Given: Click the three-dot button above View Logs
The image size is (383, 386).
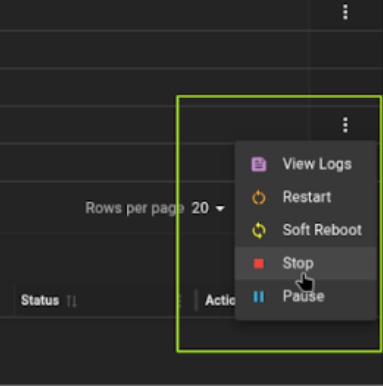Looking at the screenshot, I should pyautogui.click(x=345, y=125).
